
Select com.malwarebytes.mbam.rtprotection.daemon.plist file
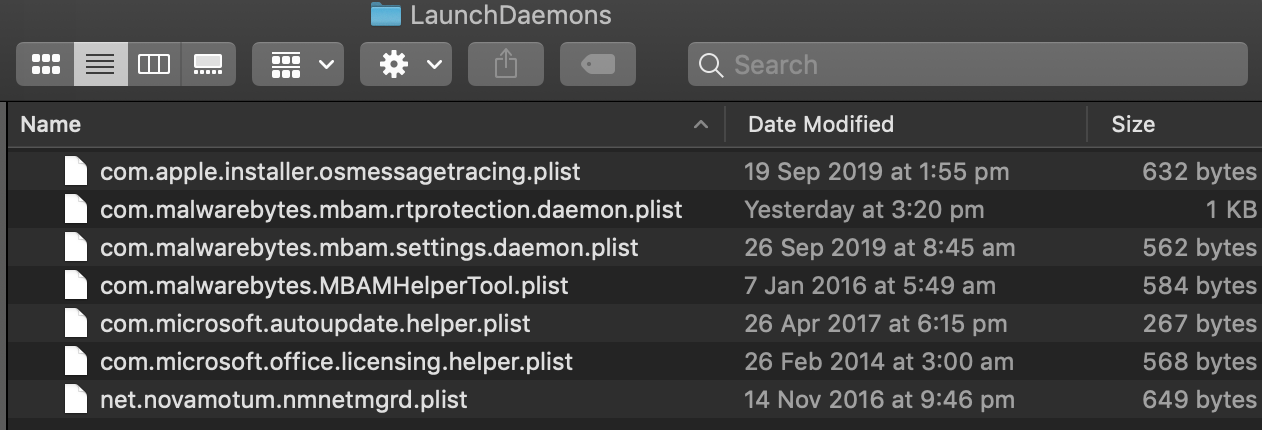391,210
